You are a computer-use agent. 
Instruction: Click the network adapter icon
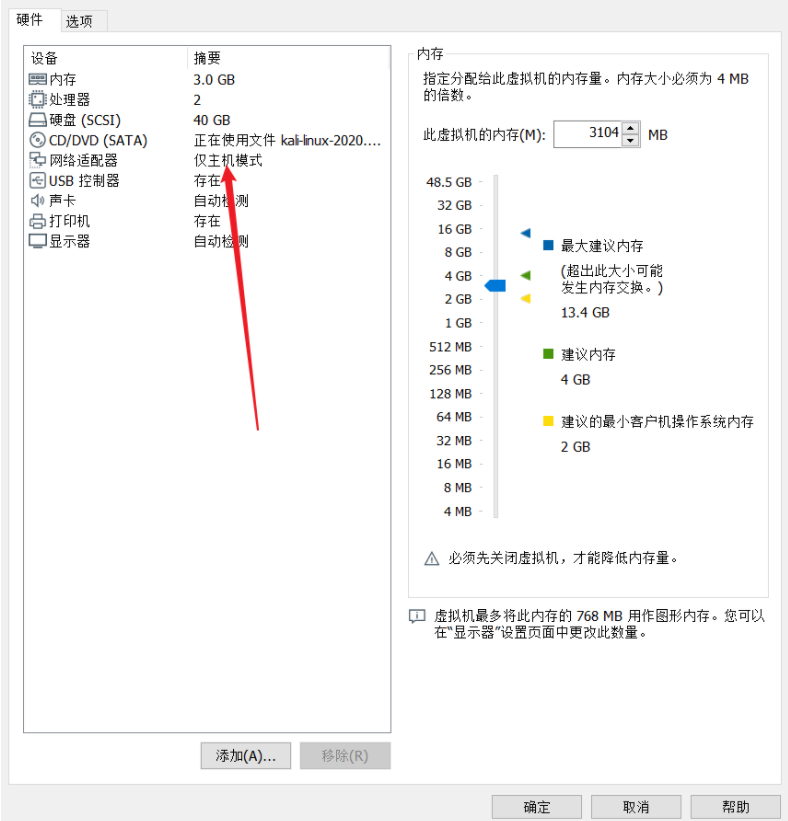click(x=37, y=160)
